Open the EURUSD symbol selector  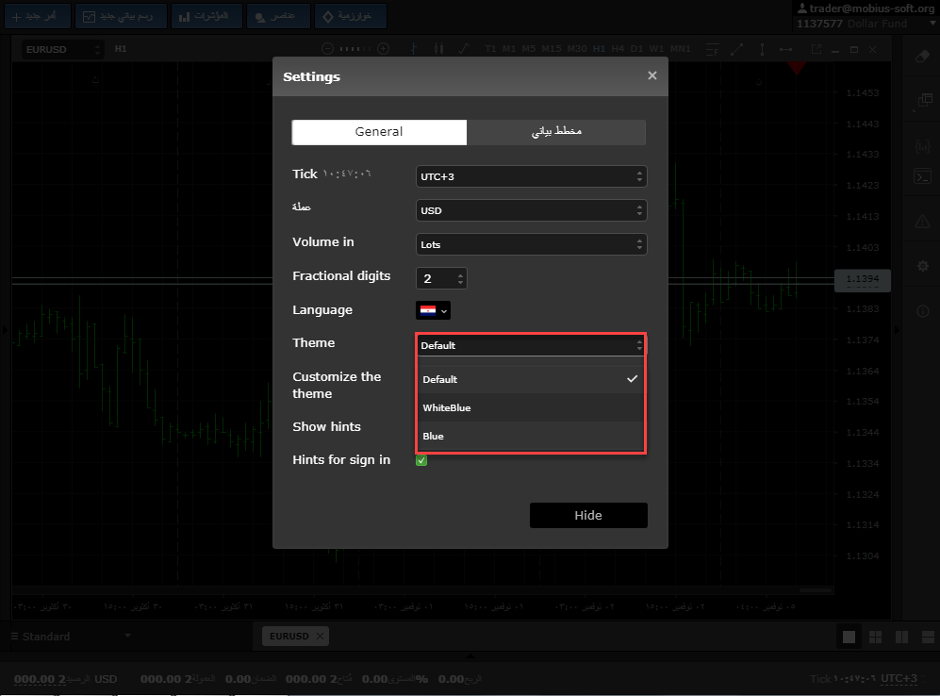pos(62,49)
